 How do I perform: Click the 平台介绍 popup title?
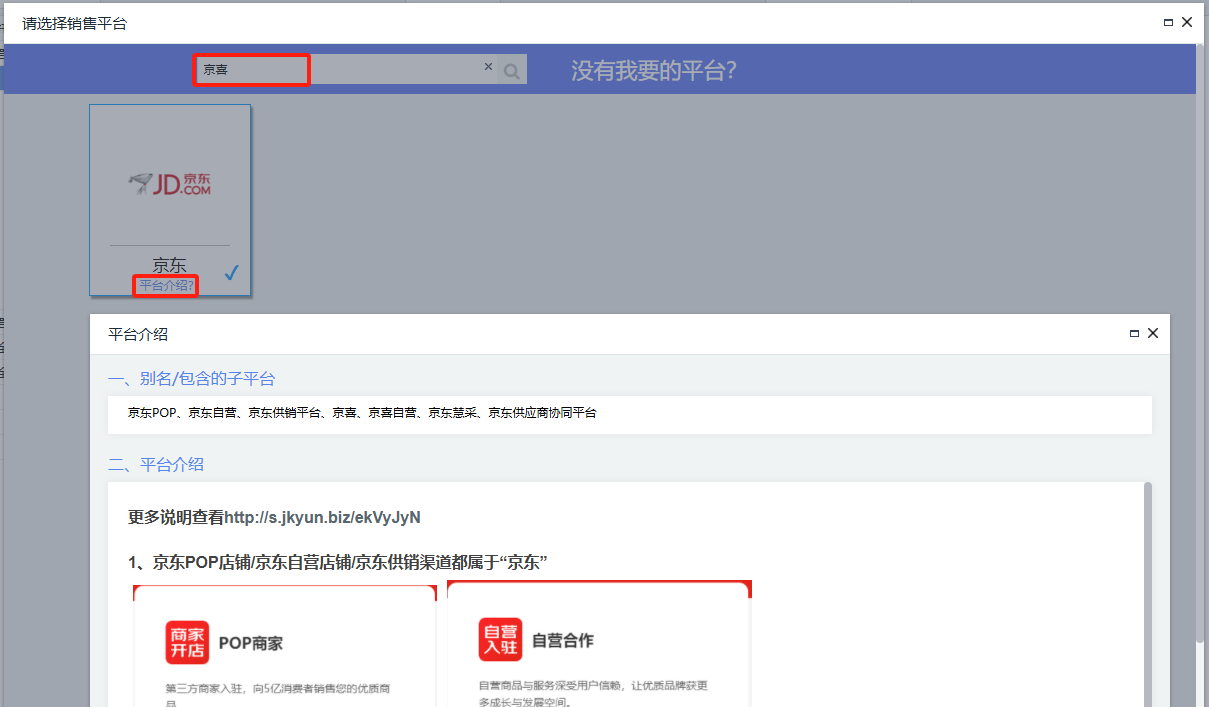click(x=138, y=334)
